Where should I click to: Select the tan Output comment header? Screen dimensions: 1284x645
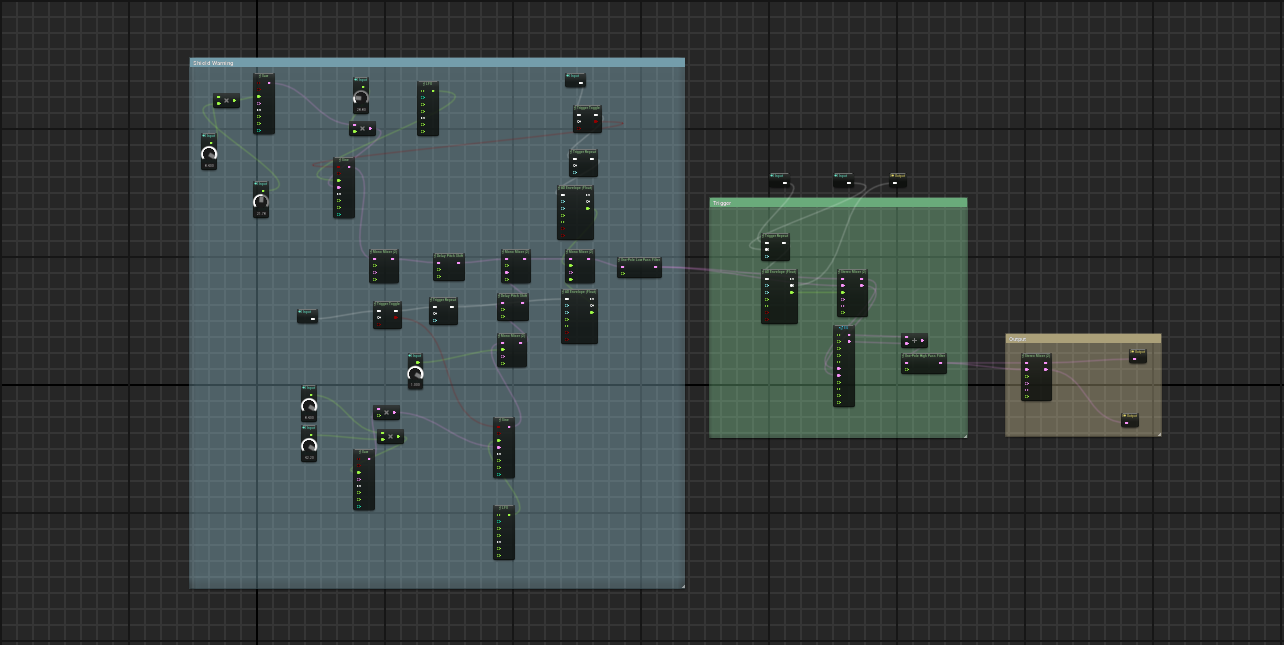[x=1083, y=339]
